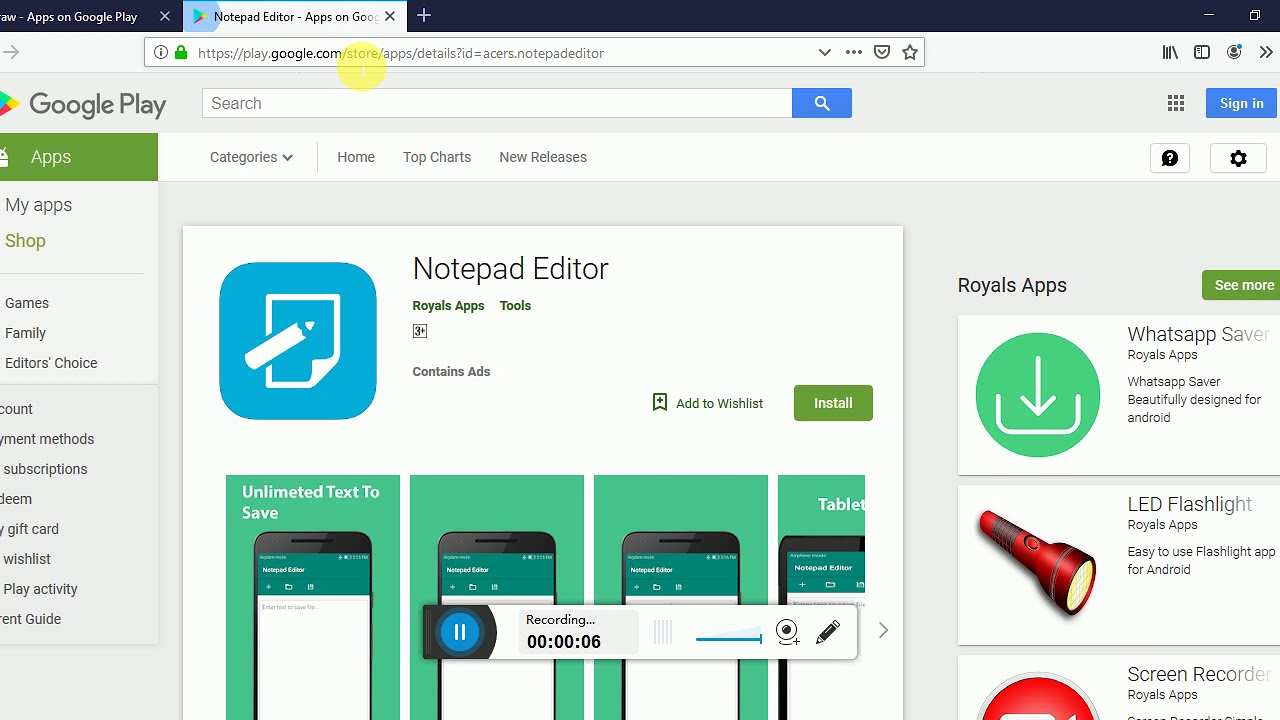Open the Google apps grid icon

tap(1176, 103)
